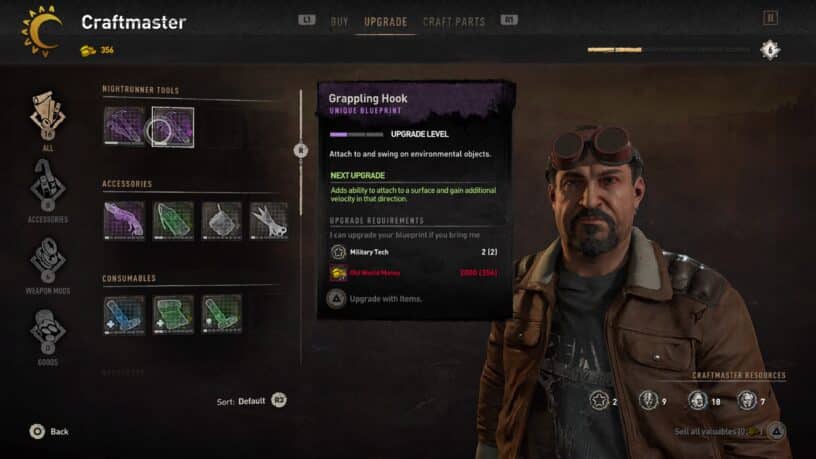Select the ALL category icon

(47, 118)
